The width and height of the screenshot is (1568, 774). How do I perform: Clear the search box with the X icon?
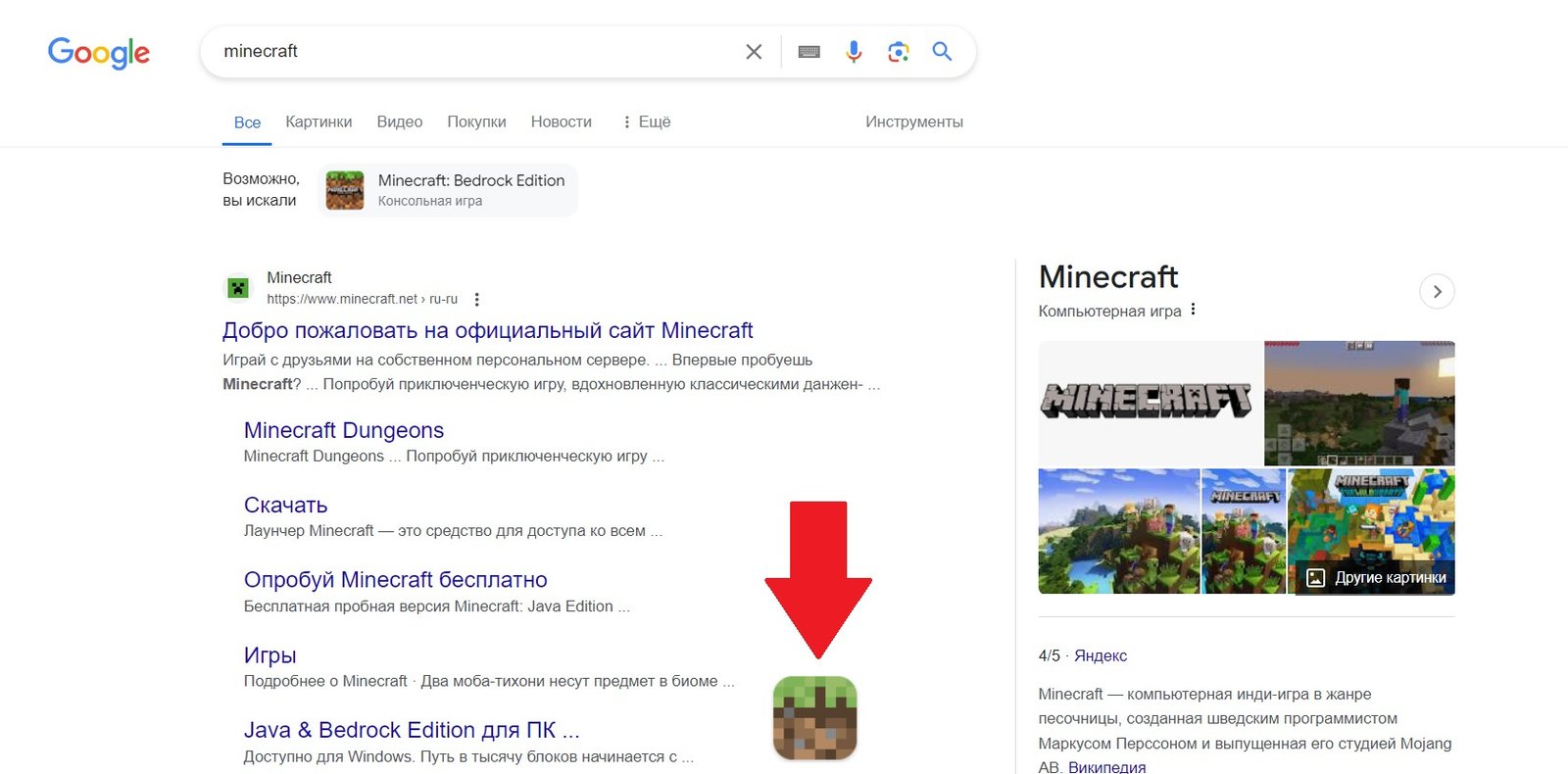point(754,52)
